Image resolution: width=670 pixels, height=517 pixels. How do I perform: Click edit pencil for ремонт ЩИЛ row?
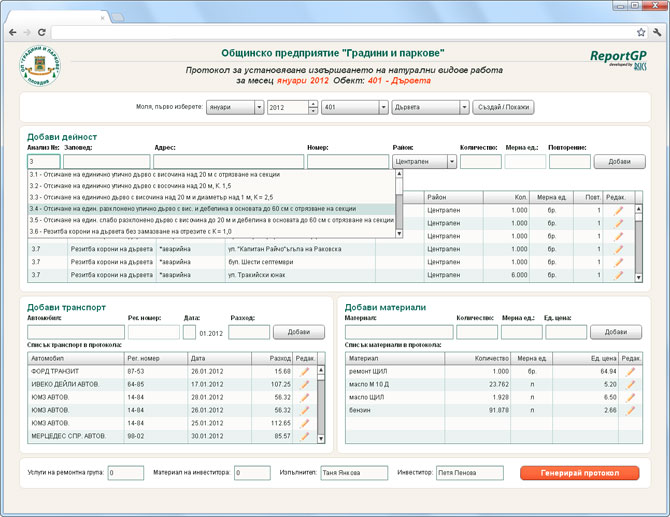(x=630, y=371)
